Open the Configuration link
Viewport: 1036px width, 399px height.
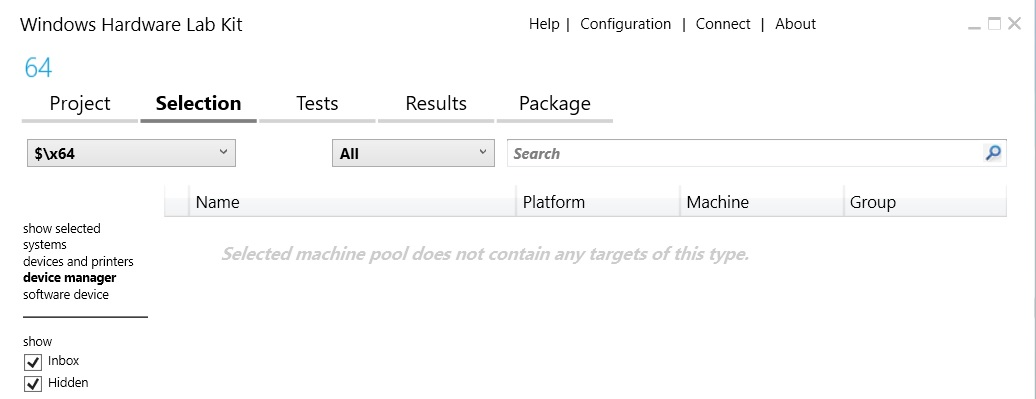pos(626,24)
